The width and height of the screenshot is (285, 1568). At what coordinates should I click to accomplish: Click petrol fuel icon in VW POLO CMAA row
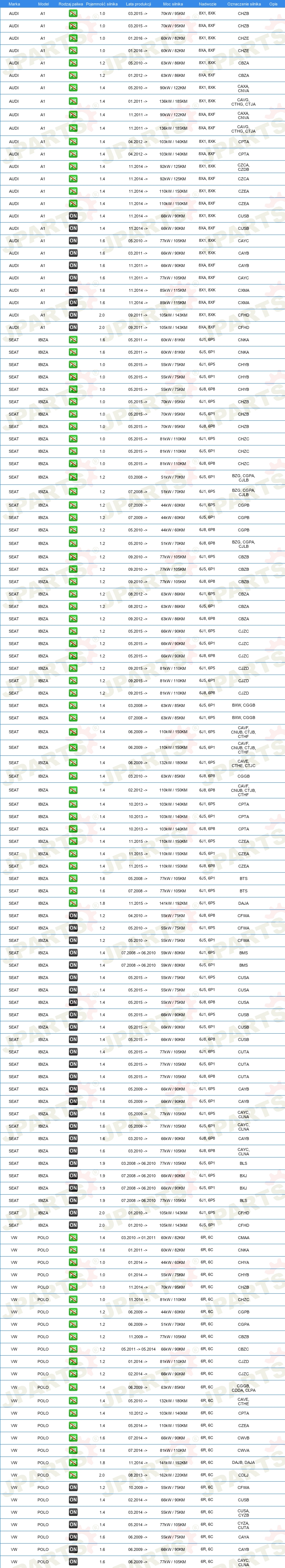(x=73, y=1238)
